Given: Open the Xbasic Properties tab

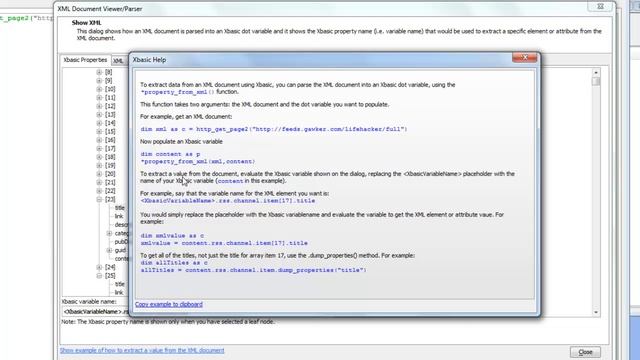Looking at the screenshot, I should [x=85, y=60].
